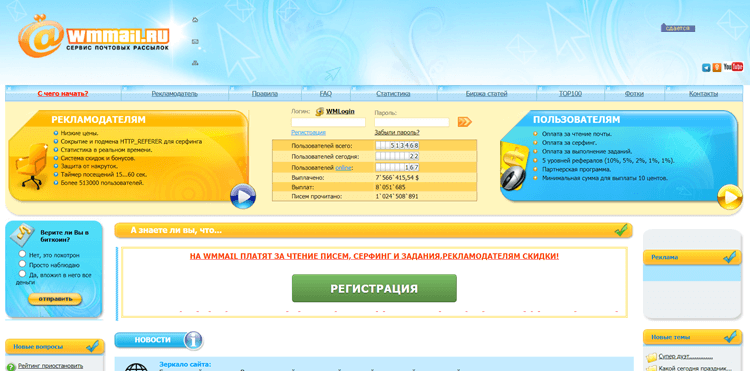This screenshot has height=371, width=750.
Task: Click the green РЕГИСТРАЦИЯ button
Action: coord(374,288)
